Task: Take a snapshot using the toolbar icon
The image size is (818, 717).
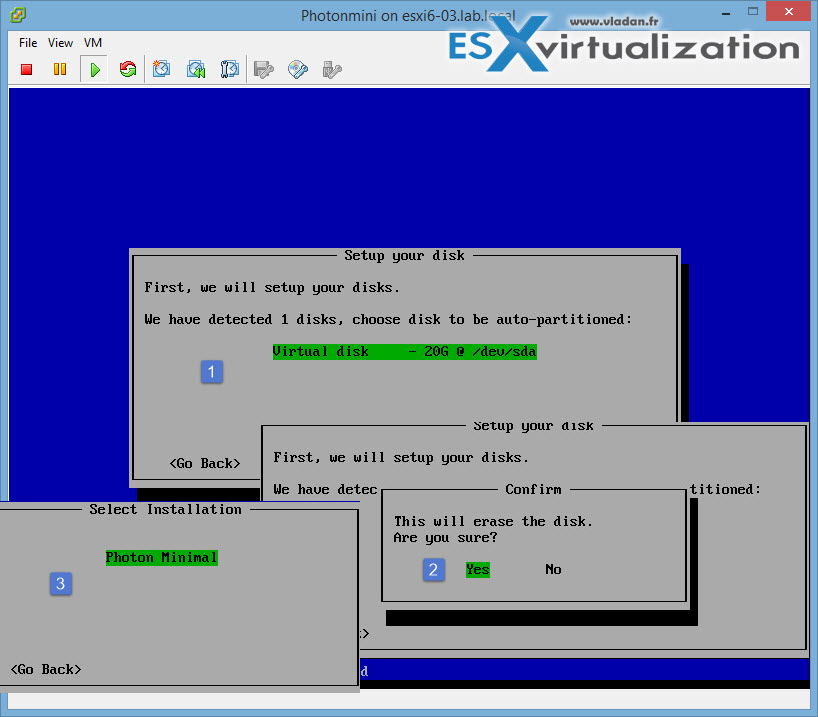Action: point(162,69)
